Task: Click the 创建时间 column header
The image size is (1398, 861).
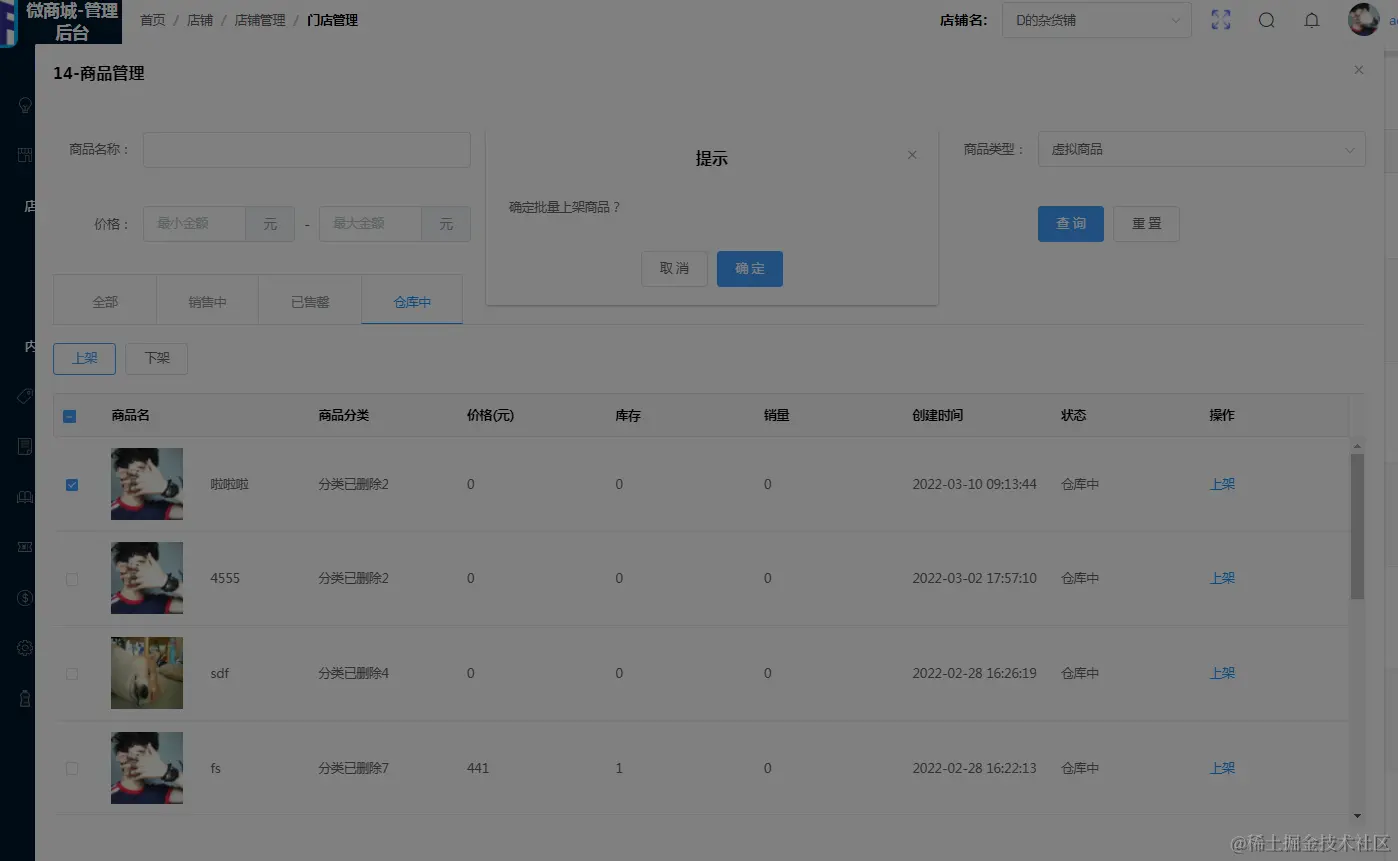Action: point(938,415)
